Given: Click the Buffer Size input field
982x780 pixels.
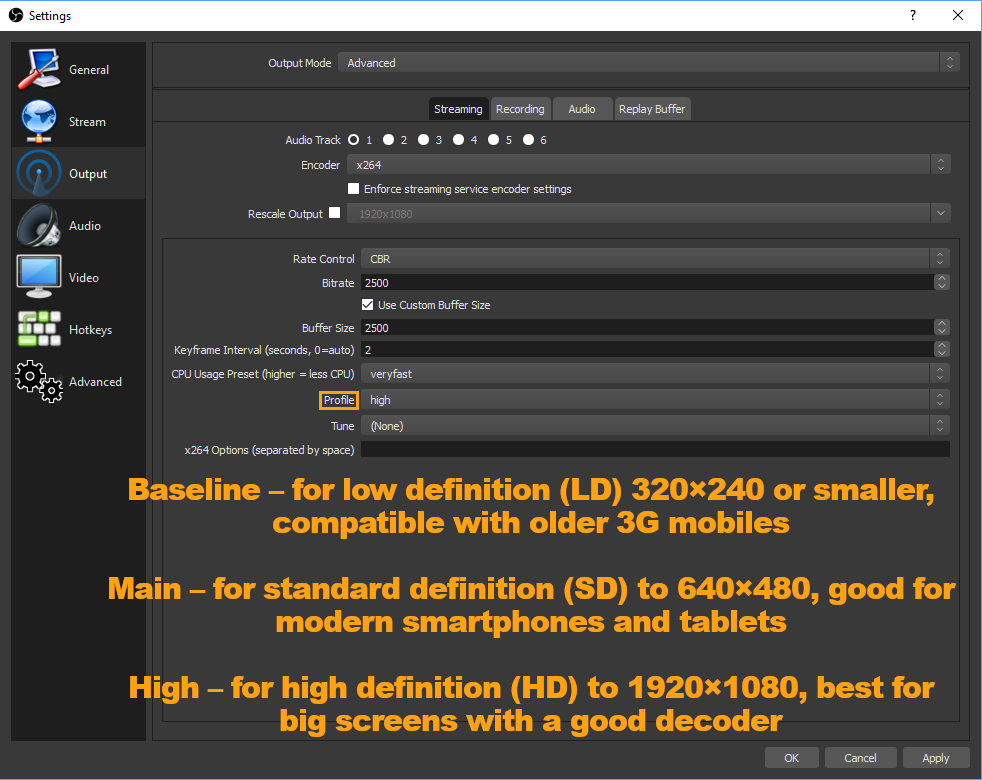Looking at the screenshot, I should 648,328.
